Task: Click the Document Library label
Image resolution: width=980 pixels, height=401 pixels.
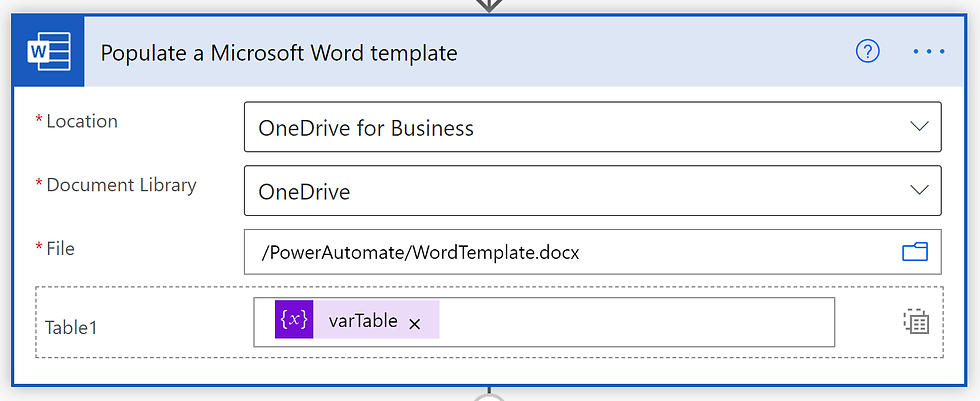Action: 121,185
